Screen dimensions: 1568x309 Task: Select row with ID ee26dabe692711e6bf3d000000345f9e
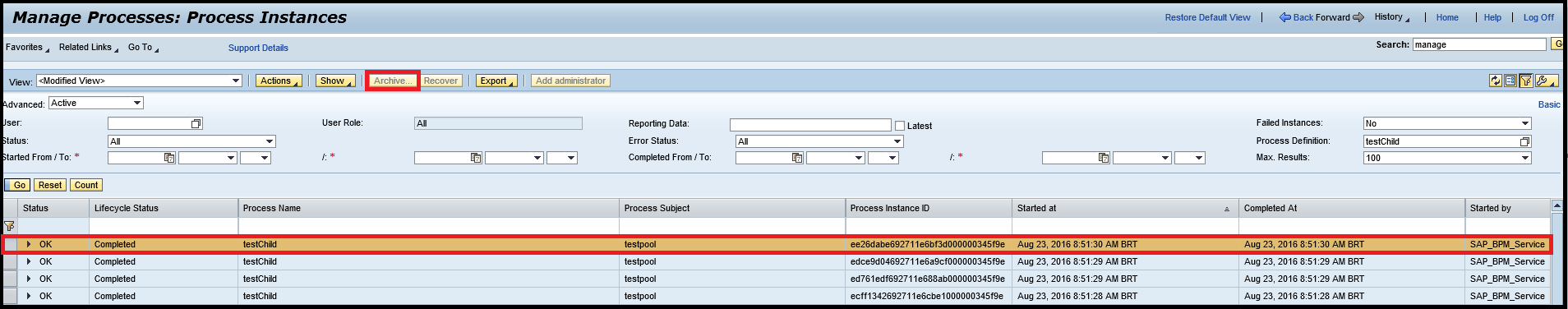[10, 244]
